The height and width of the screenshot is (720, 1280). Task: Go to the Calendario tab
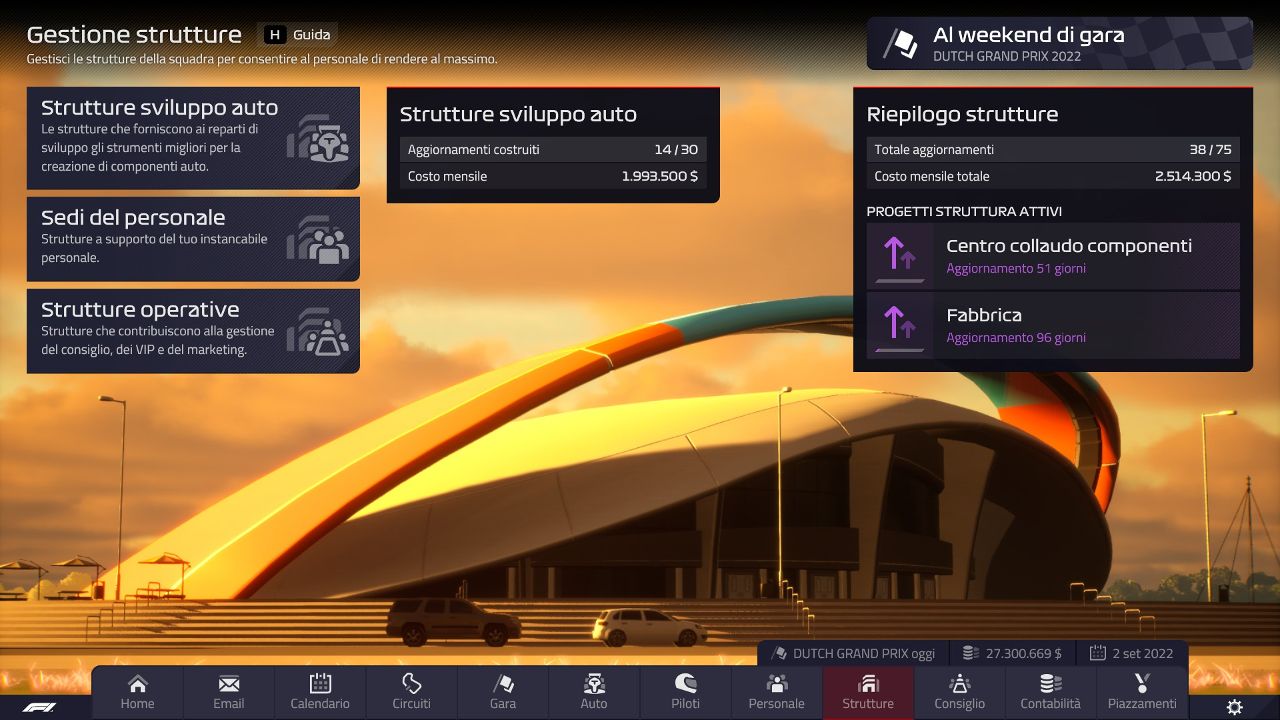[320, 692]
